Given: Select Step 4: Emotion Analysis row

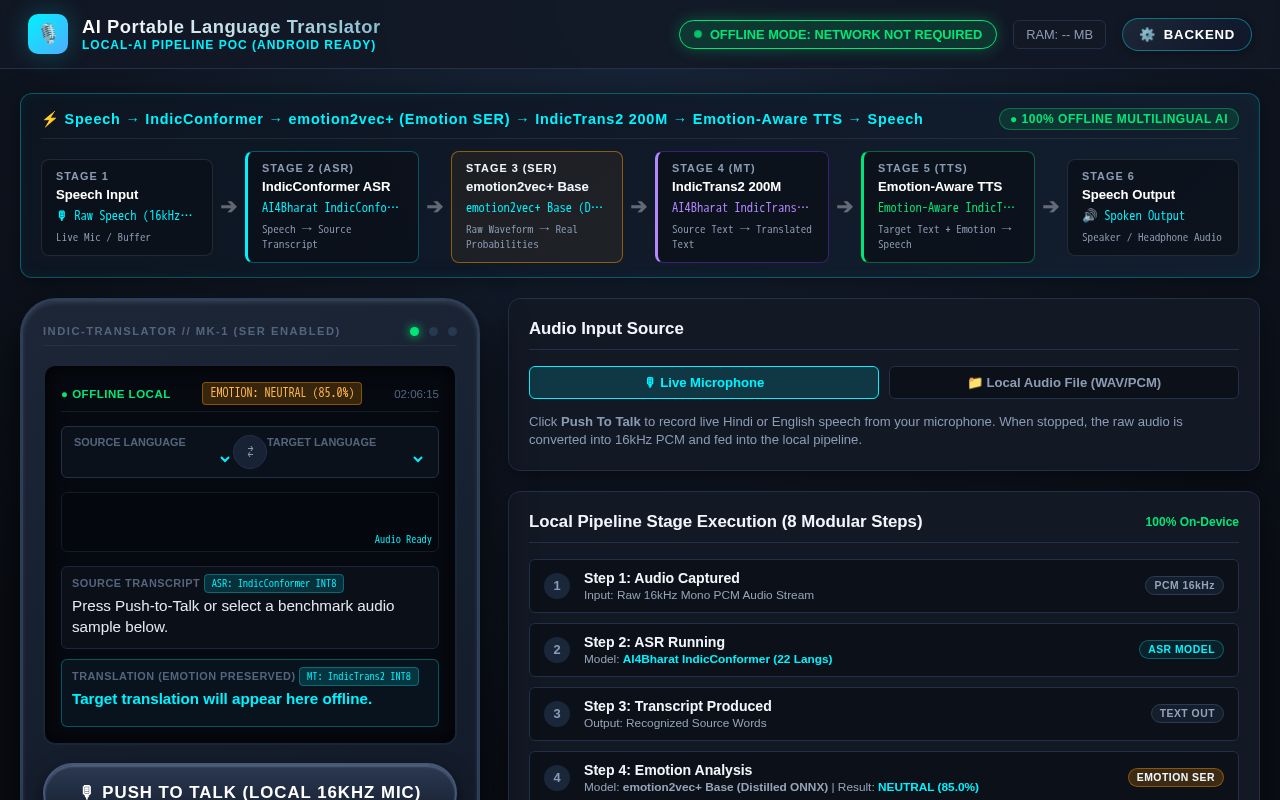Looking at the screenshot, I should 884,777.
